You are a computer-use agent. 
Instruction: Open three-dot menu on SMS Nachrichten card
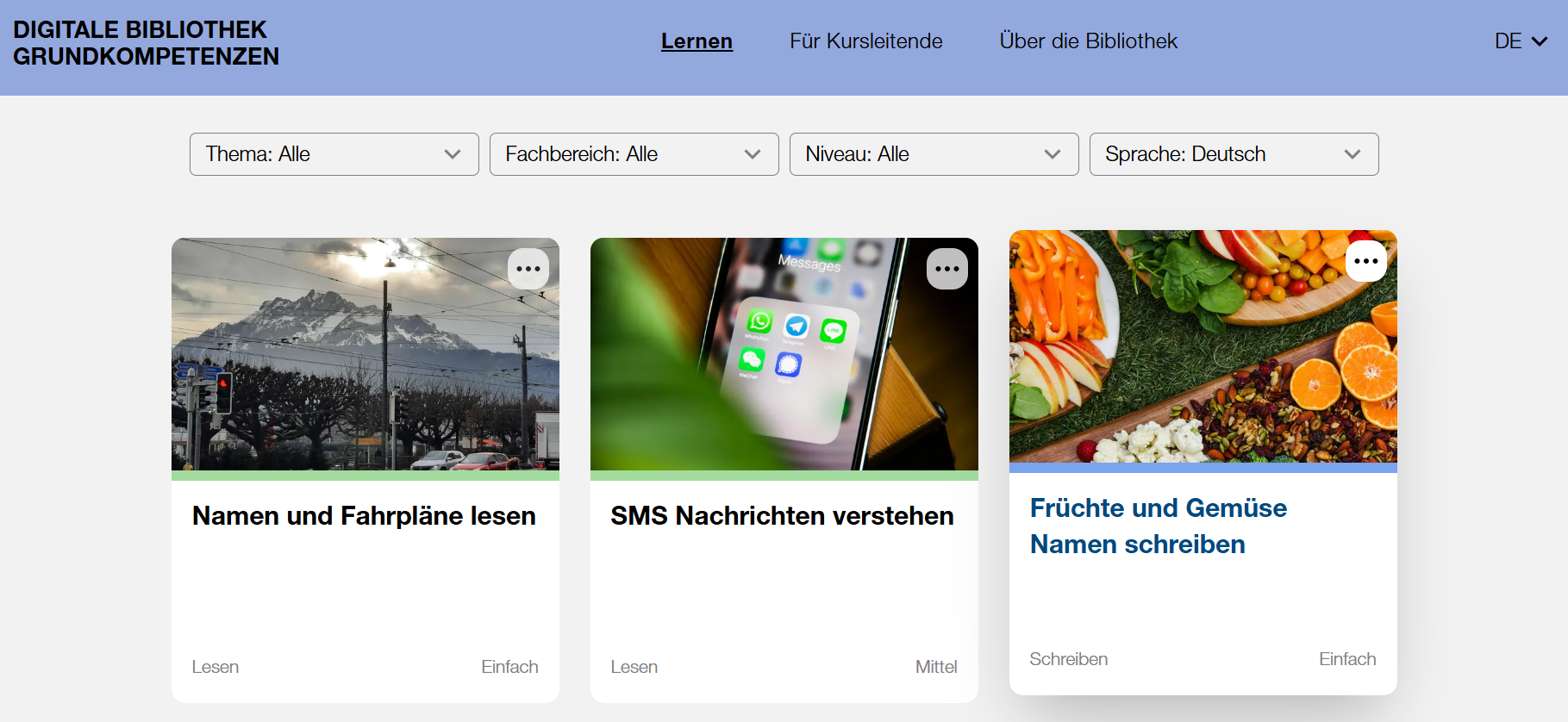[946, 269]
